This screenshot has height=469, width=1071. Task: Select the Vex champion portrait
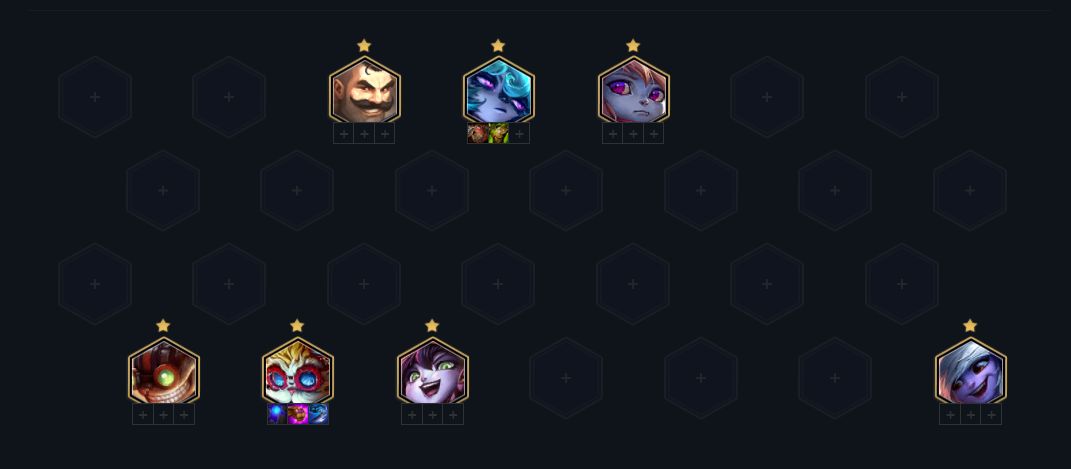click(x=499, y=90)
